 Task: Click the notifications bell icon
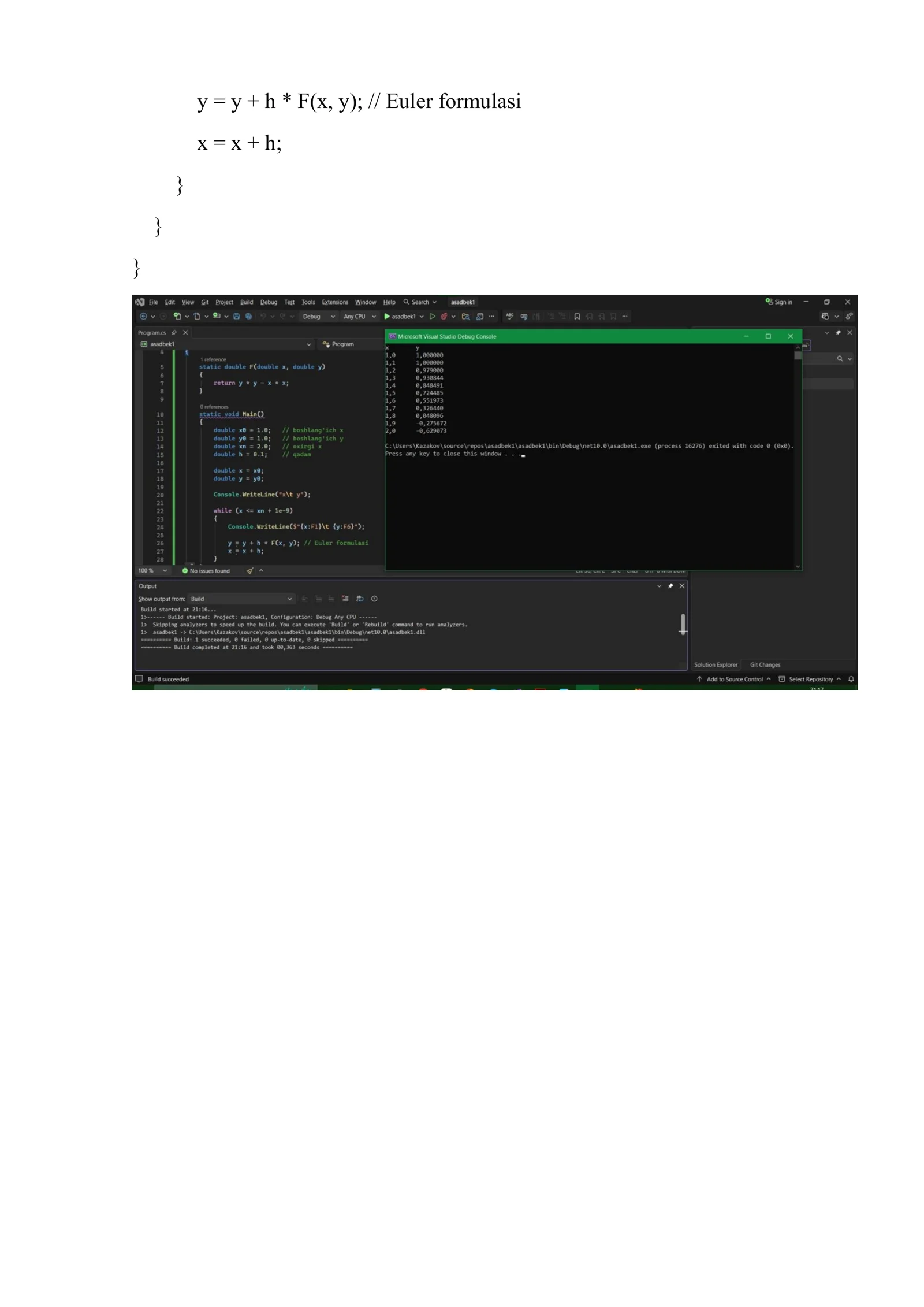pos(851,680)
